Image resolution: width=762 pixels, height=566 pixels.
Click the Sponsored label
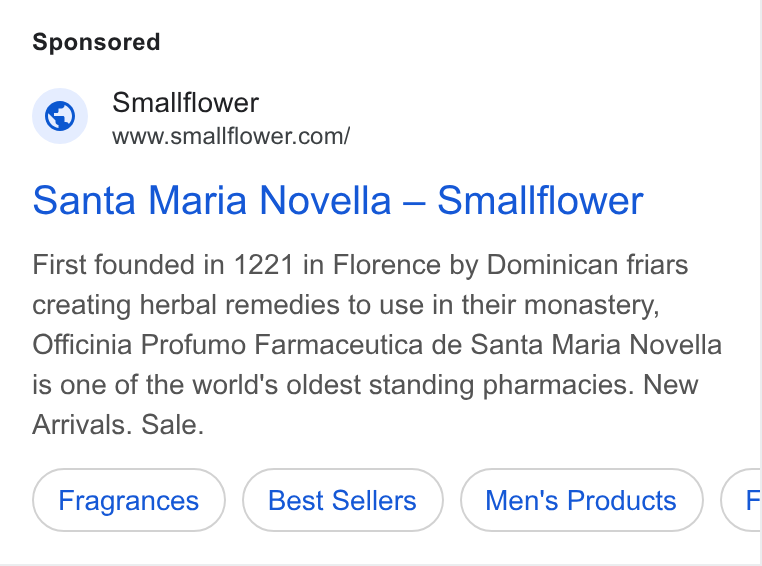pos(96,42)
